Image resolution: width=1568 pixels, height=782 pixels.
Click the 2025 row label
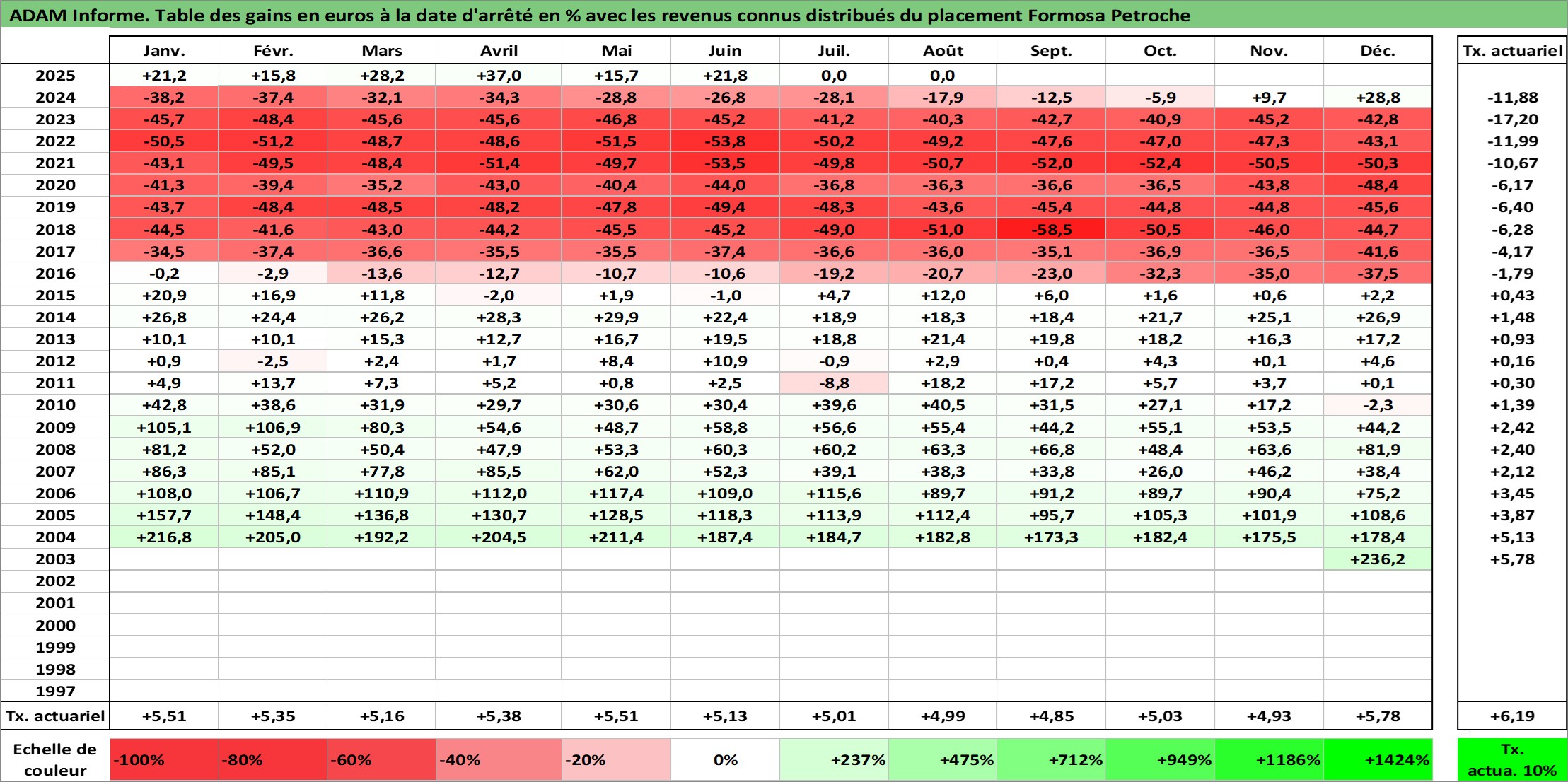coord(55,76)
